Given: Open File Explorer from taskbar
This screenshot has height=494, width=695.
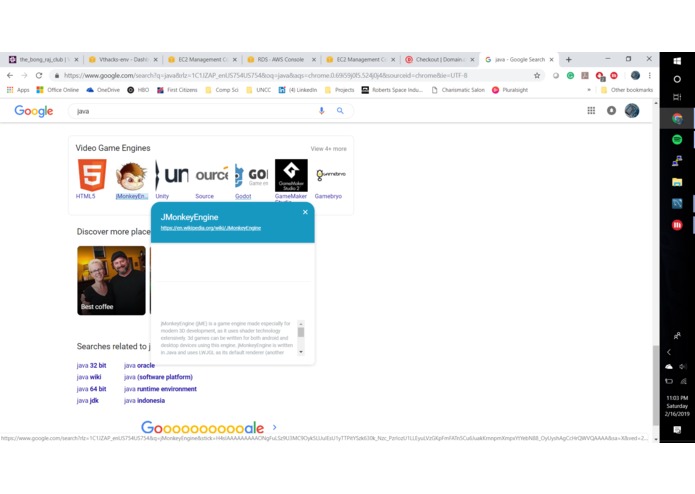Looking at the screenshot, I should click(x=677, y=182).
